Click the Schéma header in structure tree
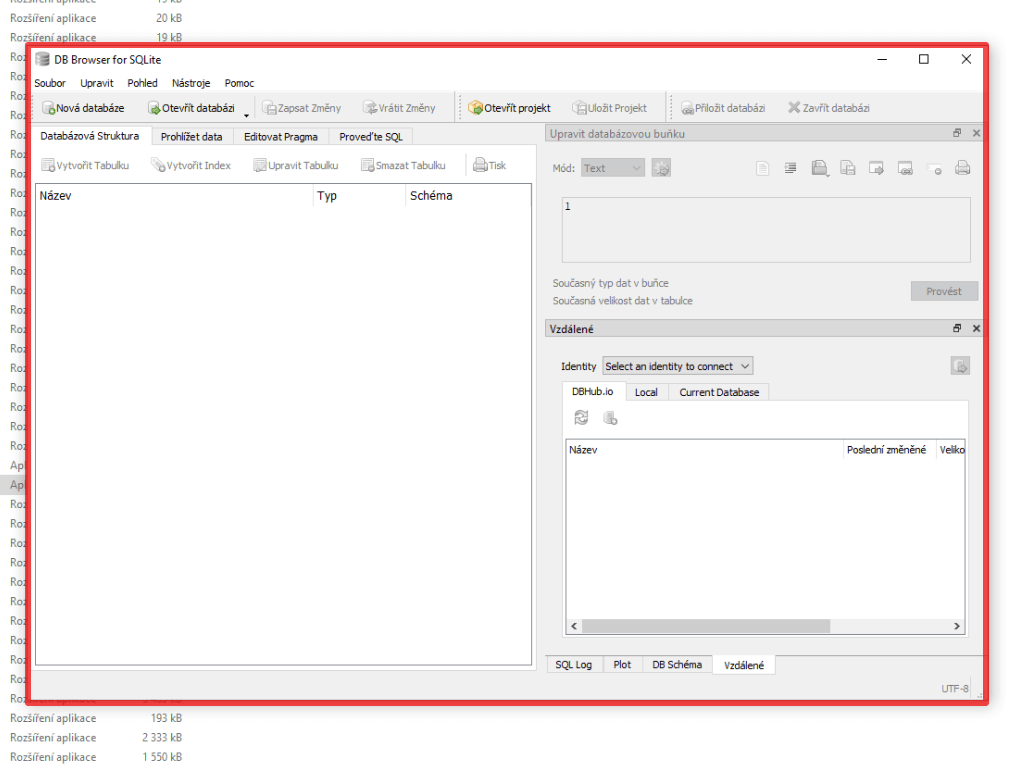The width and height of the screenshot is (1024, 768). click(x=468, y=196)
